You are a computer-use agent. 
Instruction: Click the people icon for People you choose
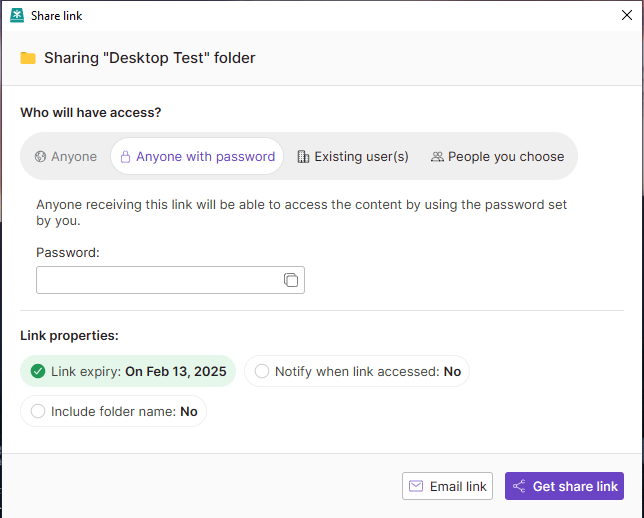tap(437, 157)
